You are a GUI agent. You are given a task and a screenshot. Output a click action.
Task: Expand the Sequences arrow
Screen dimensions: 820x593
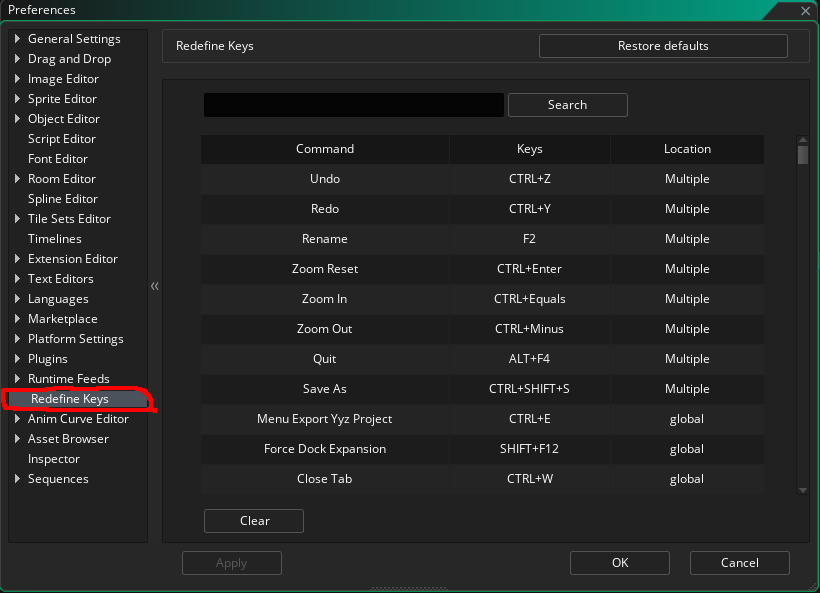pyautogui.click(x=17, y=478)
